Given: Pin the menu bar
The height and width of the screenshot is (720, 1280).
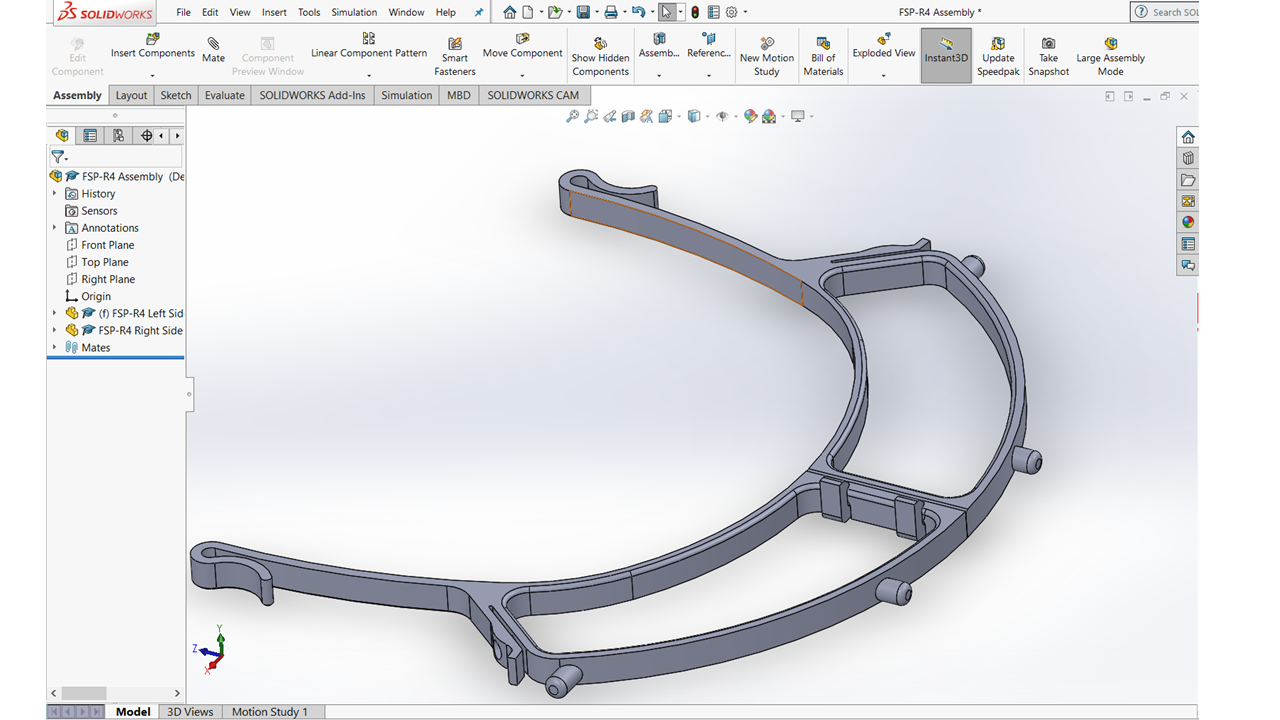Looking at the screenshot, I should (x=478, y=12).
